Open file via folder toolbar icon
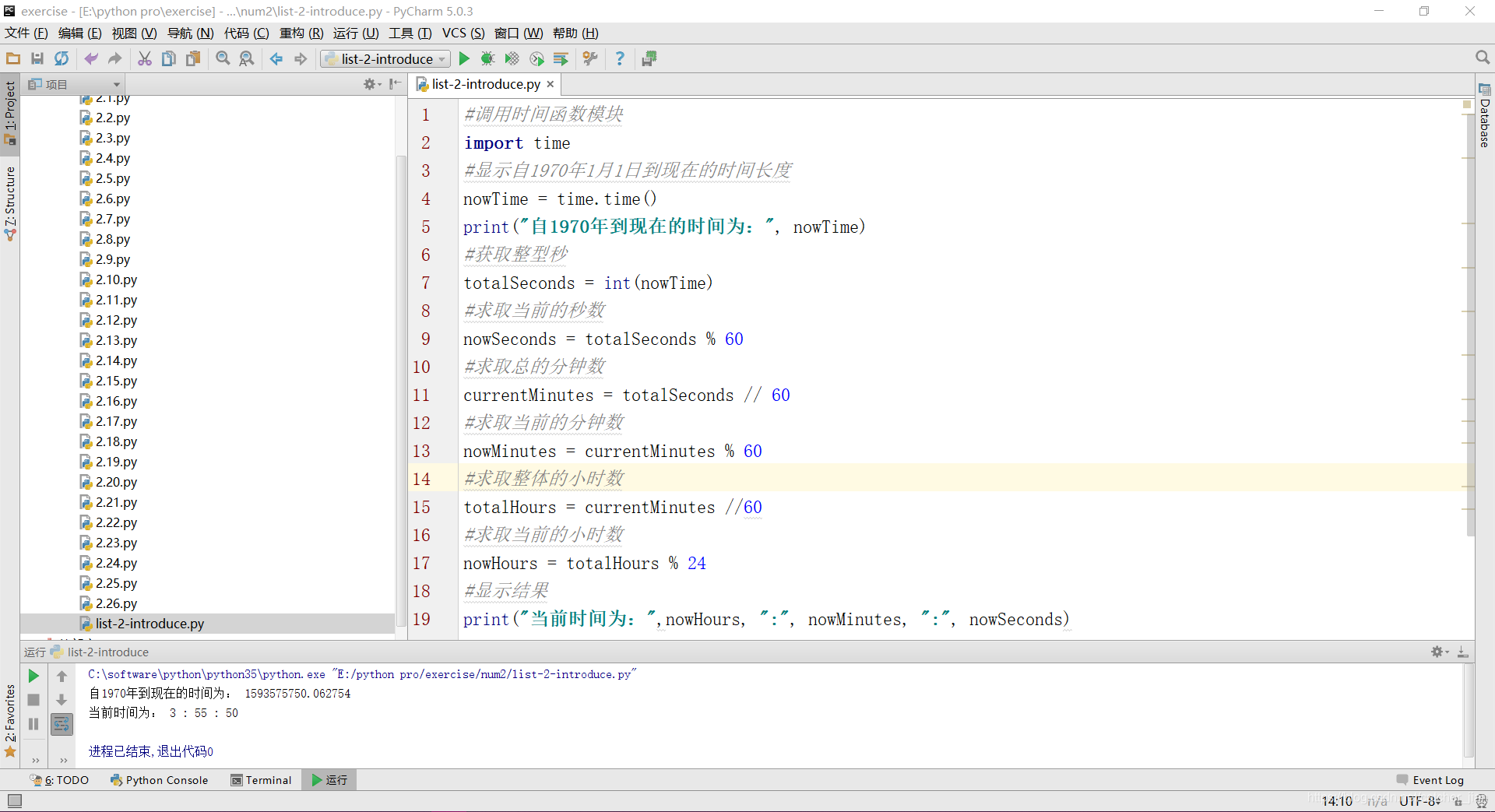The image size is (1495, 812). click(13, 58)
